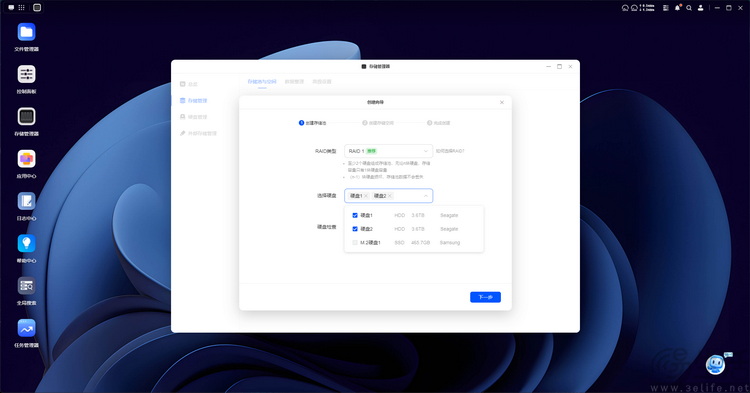
Task: Click the magnifier search icon in top bar
Action: pyautogui.click(x=689, y=8)
